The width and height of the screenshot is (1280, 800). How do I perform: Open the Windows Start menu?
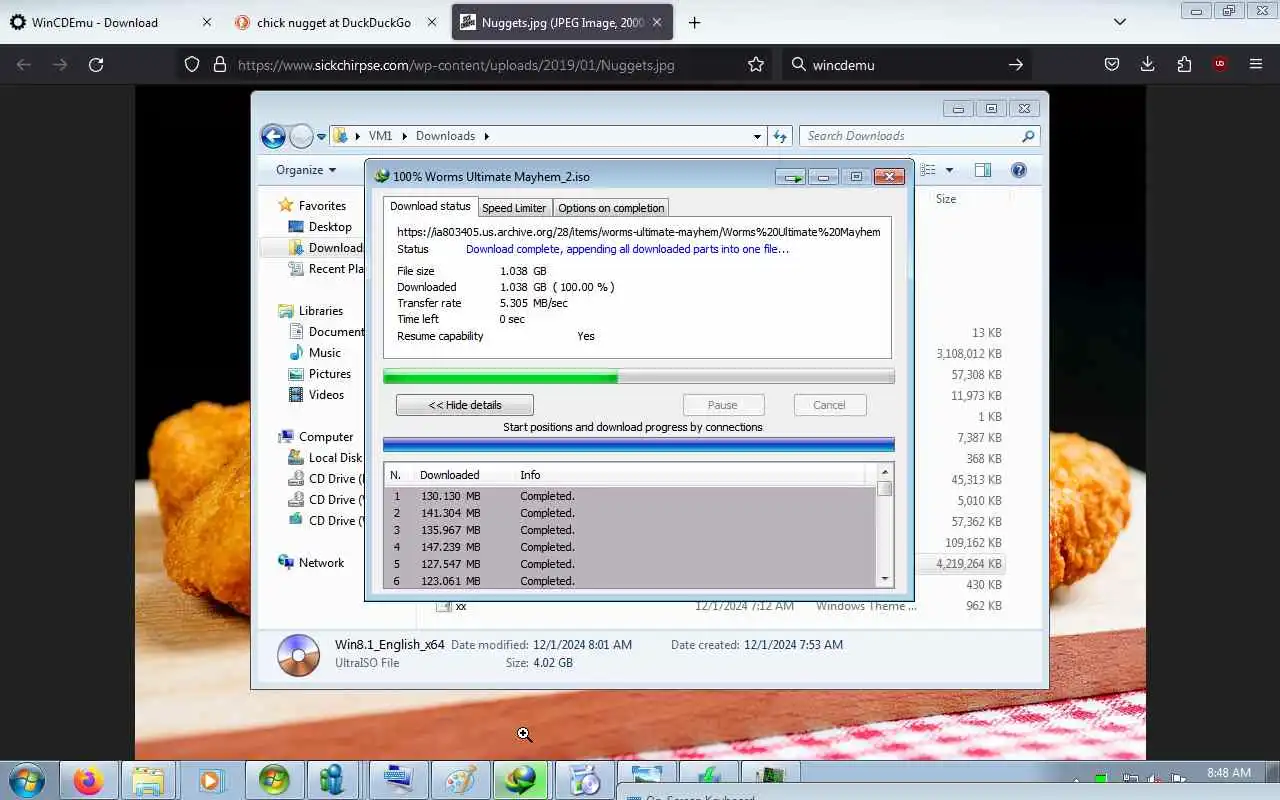tap(25, 780)
